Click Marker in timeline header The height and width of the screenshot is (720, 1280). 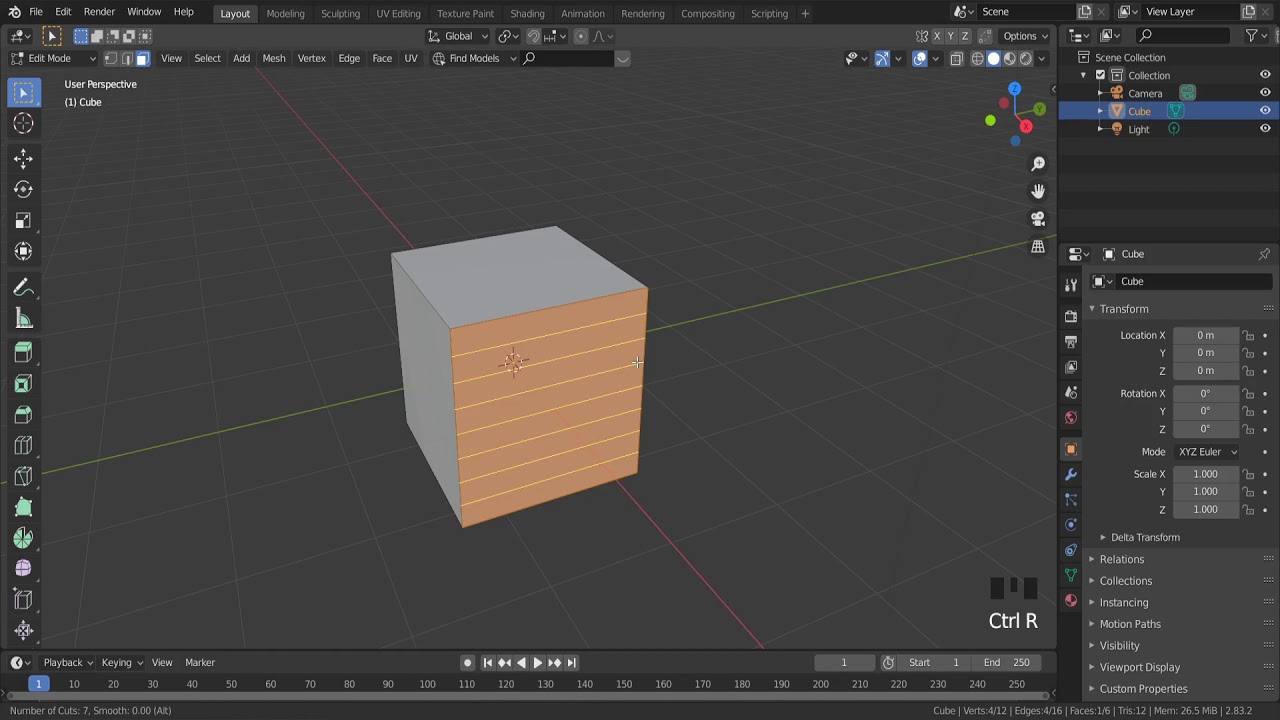200,662
